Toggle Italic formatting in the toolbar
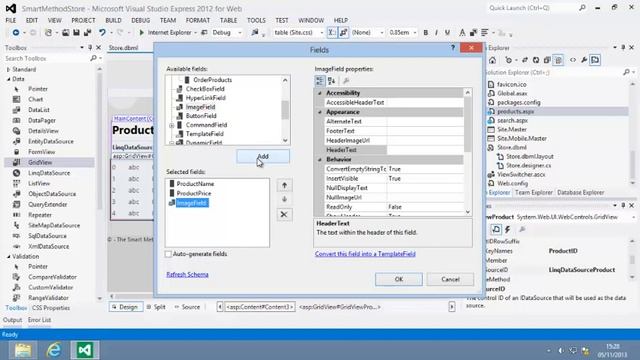 click(x=436, y=33)
